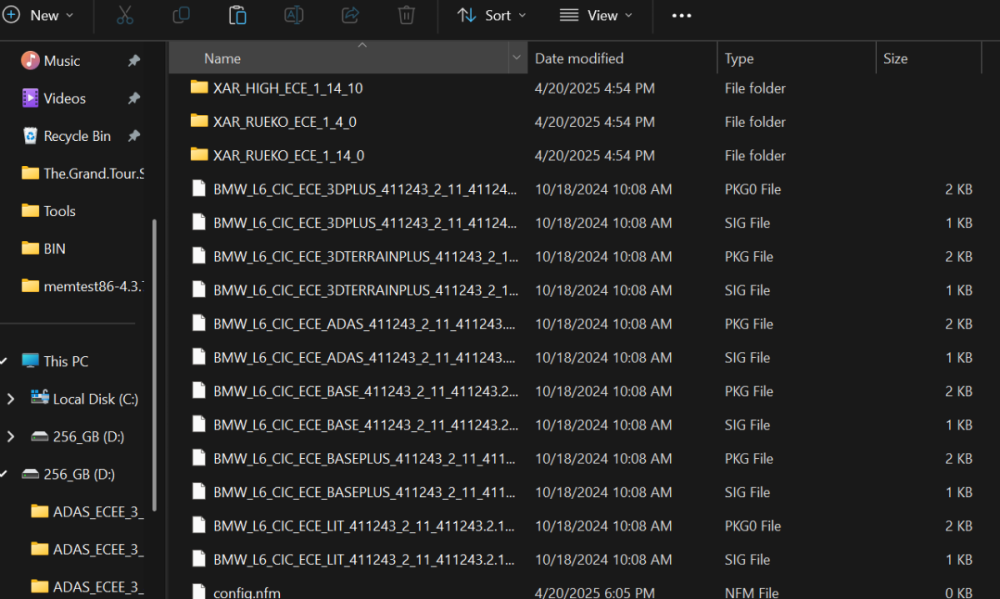The width and height of the screenshot is (1000, 599).
Task: Click the Name column filter dropdown arrow
Action: click(x=517, y=59)
